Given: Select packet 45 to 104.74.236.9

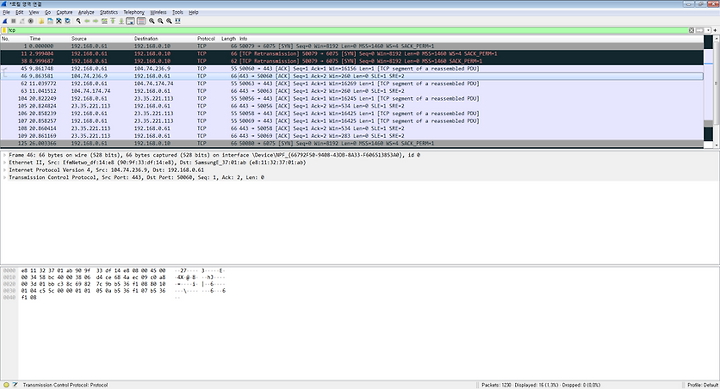Looking at the screenshot, I should [352, 69].
